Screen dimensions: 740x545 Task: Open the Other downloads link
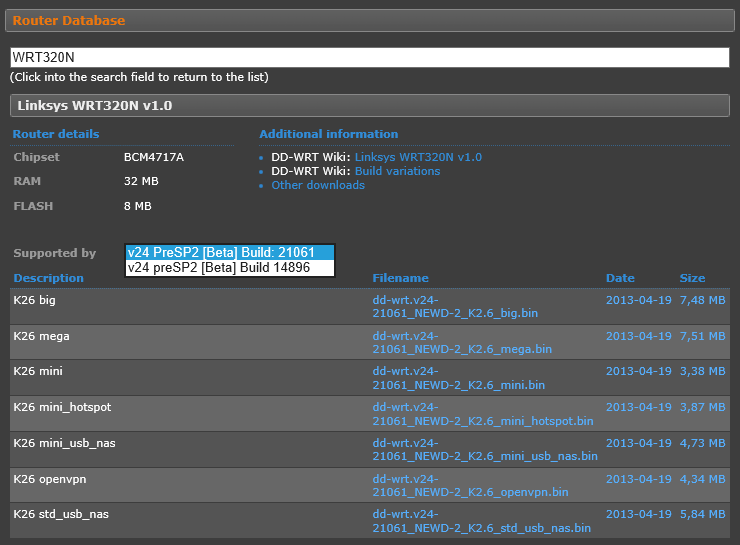(x=318, y=185)
